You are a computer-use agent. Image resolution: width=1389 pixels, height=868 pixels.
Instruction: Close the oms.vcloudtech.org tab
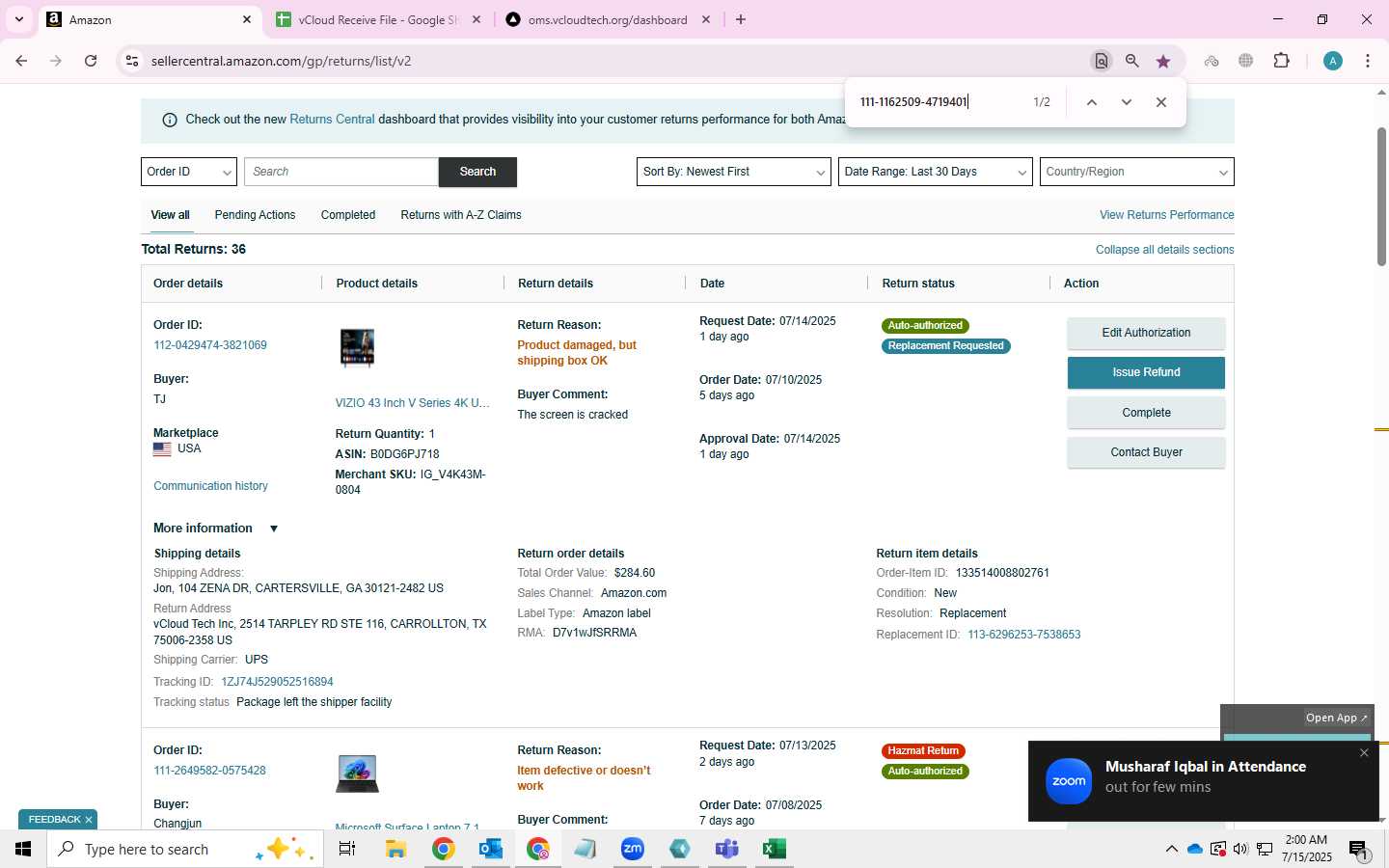[706, 19]
